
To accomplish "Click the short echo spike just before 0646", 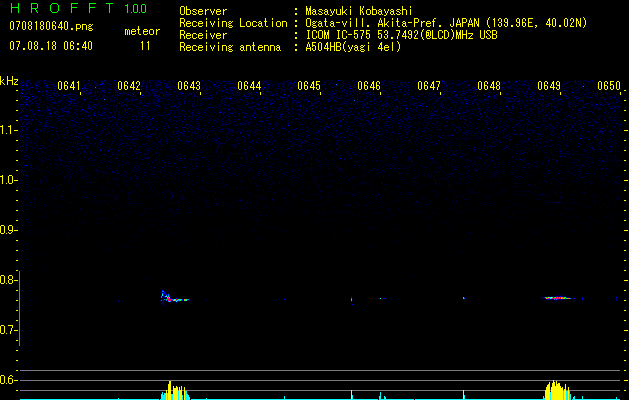I will (351, 299).
